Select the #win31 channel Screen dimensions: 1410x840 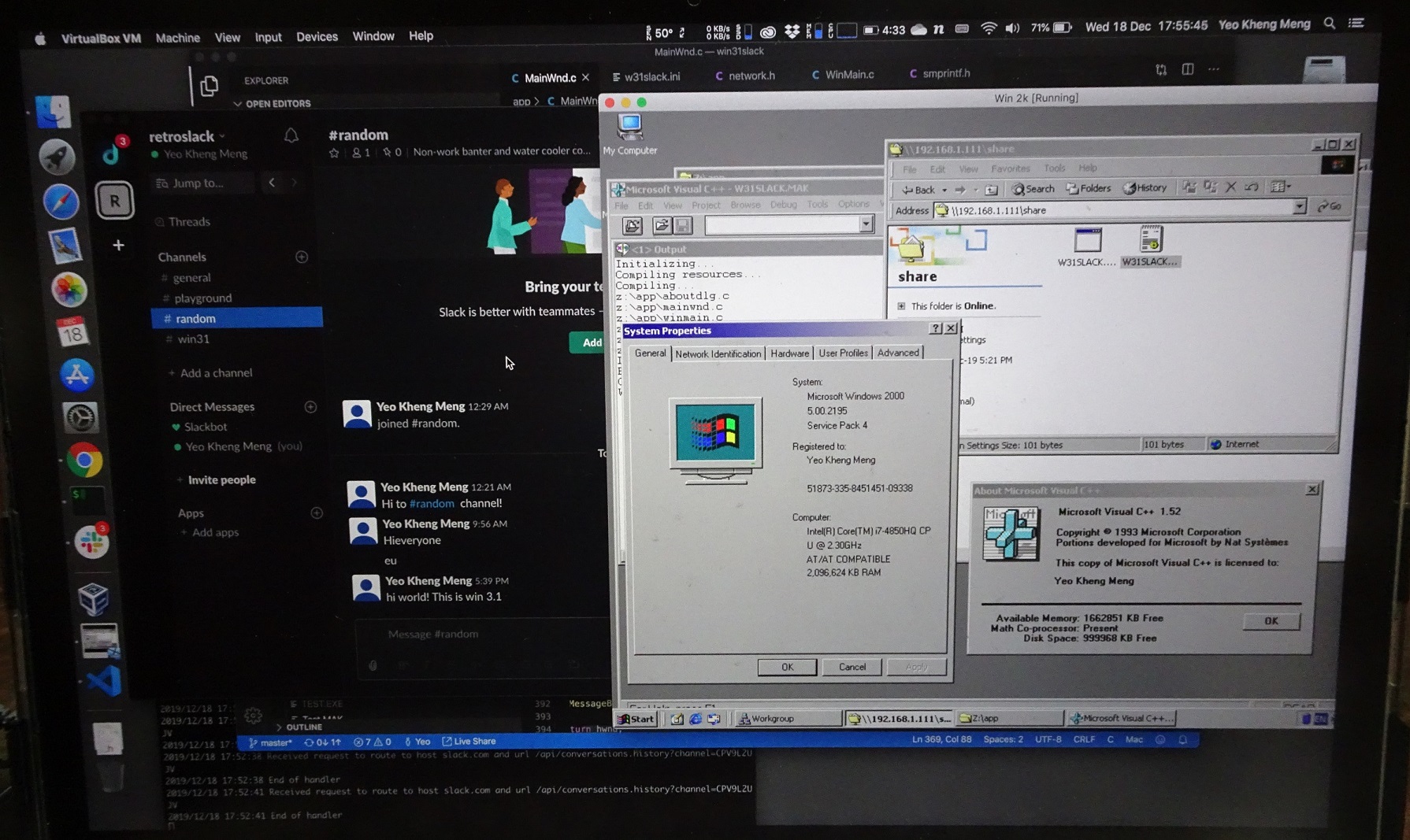click(x=193, y=339)
